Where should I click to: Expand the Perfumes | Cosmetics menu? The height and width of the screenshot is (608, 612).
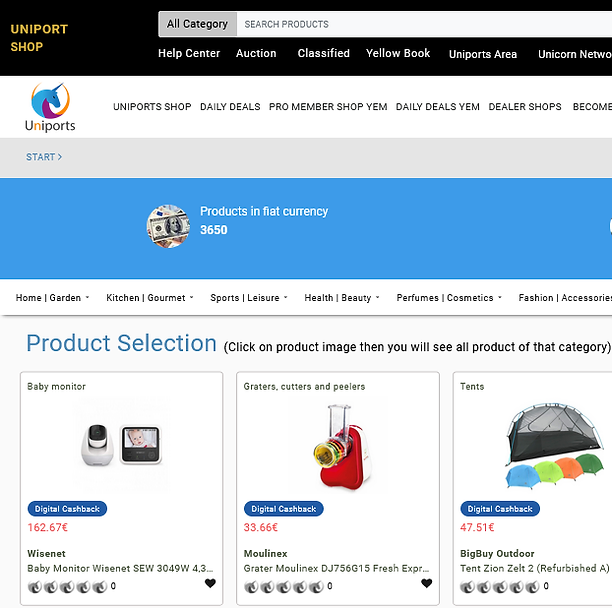pyautogui.click(x=449, y=298)
